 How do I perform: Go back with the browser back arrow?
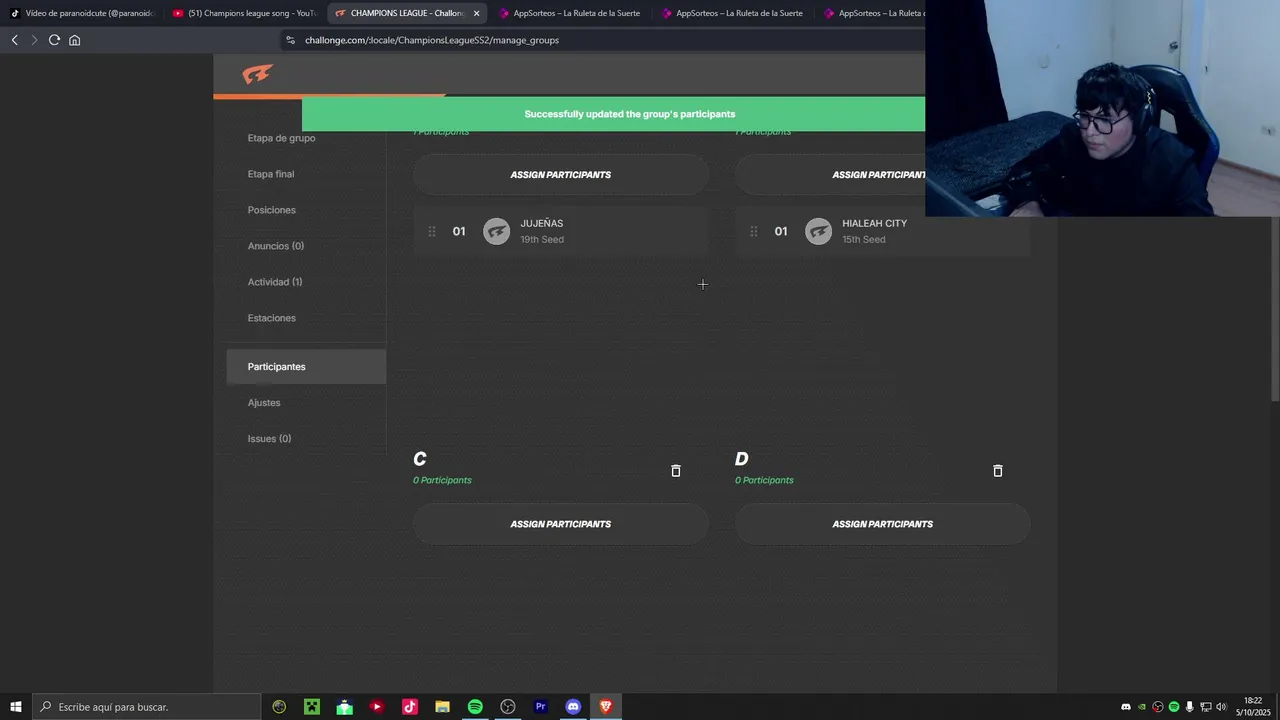point(14,40)
